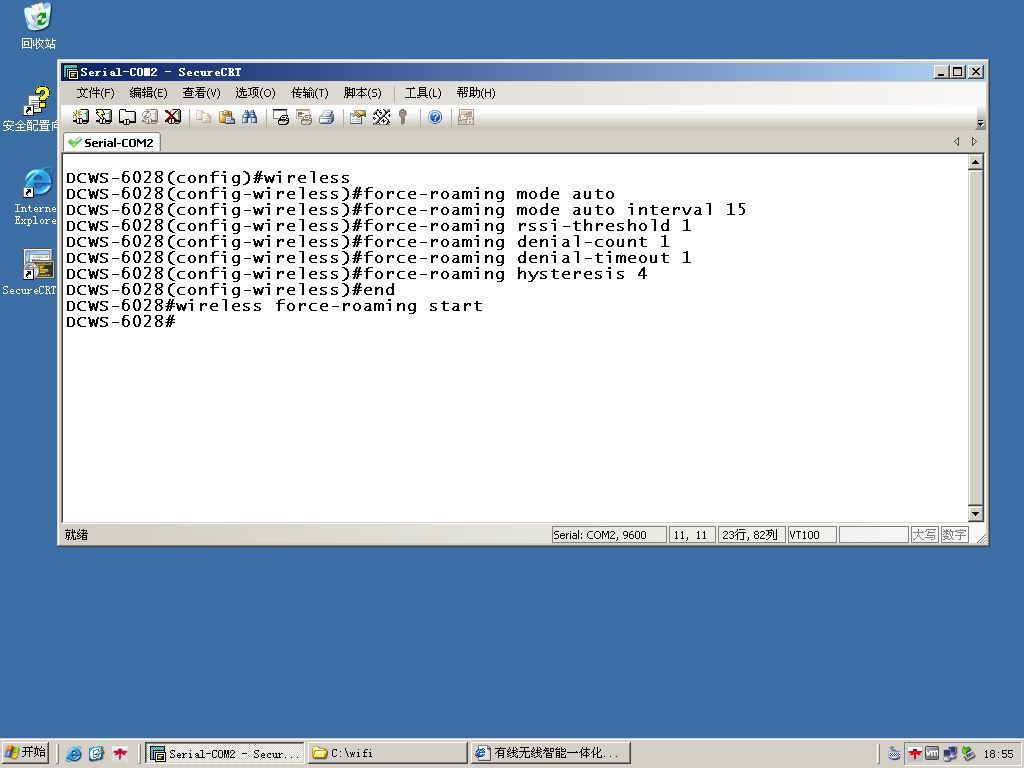
Task: Open toolbar options chevron at right end
Action: click(980, 123)
